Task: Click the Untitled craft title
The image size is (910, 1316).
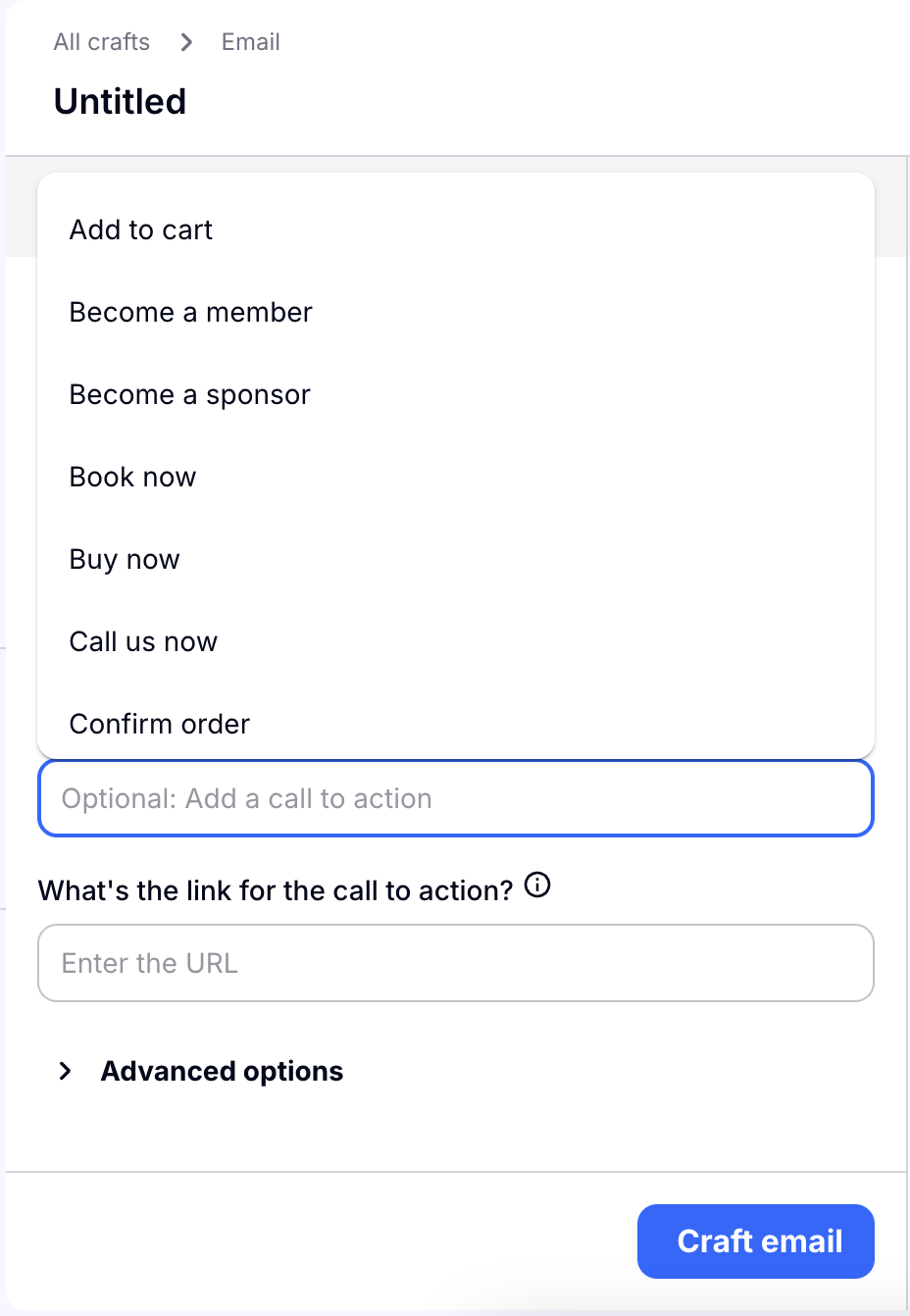Action: coord(120,101)
